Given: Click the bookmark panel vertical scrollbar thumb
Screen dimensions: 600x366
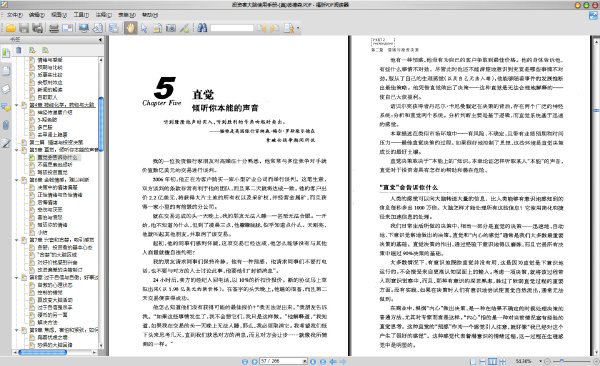Looking at the screenshot, I should pyautogui.click(x=101, y=124).
